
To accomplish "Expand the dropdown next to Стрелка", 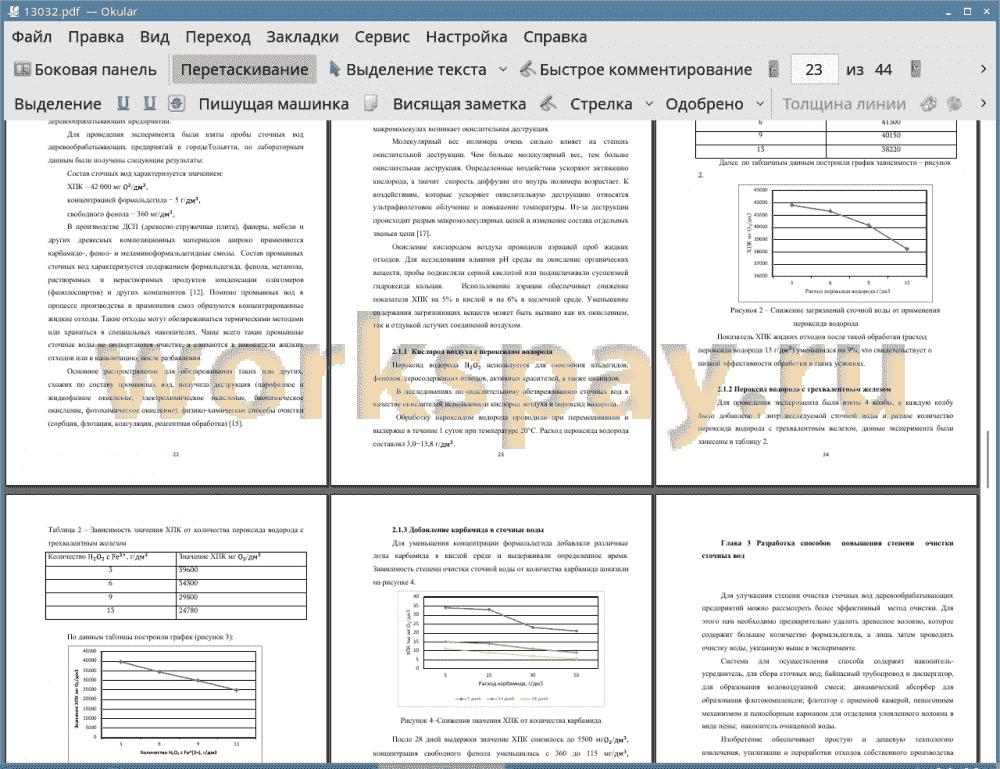I will click(x=649, y=104).
